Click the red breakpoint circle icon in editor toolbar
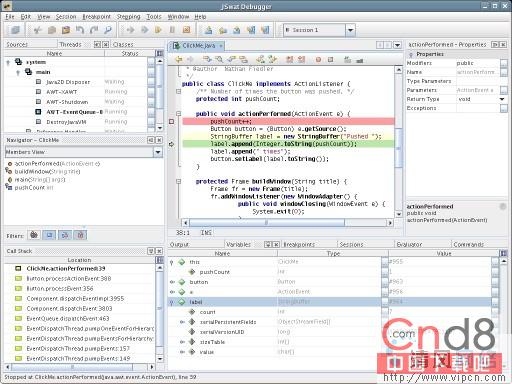512x384 pixels. (x=318, y=60)
